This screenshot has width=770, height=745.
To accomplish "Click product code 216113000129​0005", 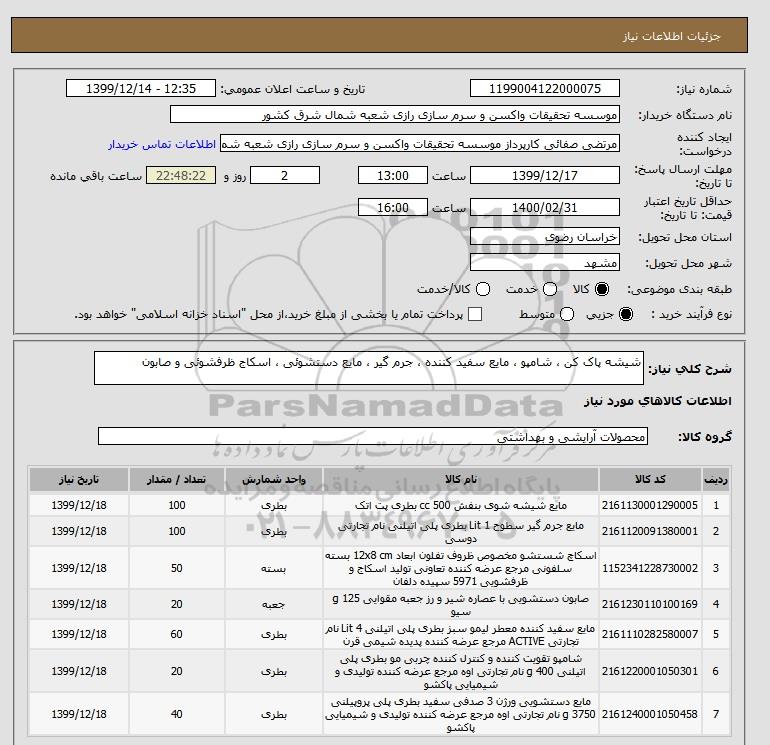I will point(650,505).
